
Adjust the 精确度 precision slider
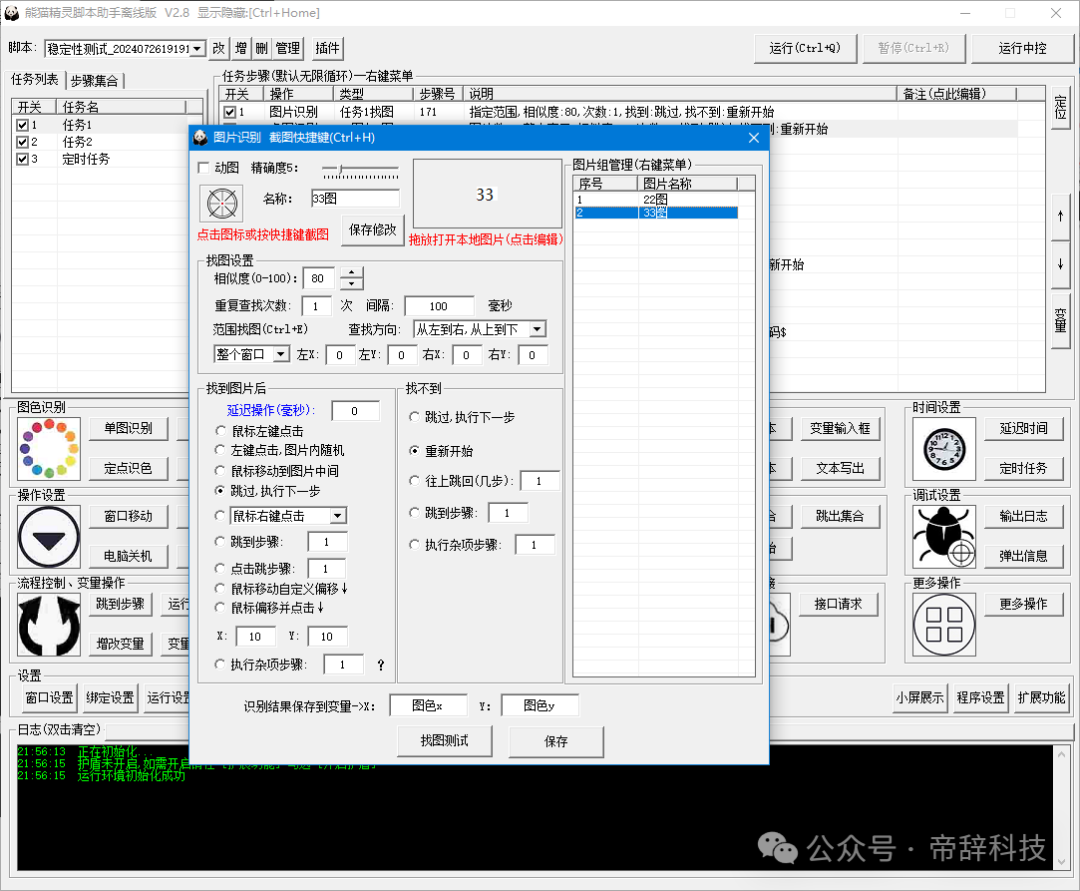[x=340, y=169]
